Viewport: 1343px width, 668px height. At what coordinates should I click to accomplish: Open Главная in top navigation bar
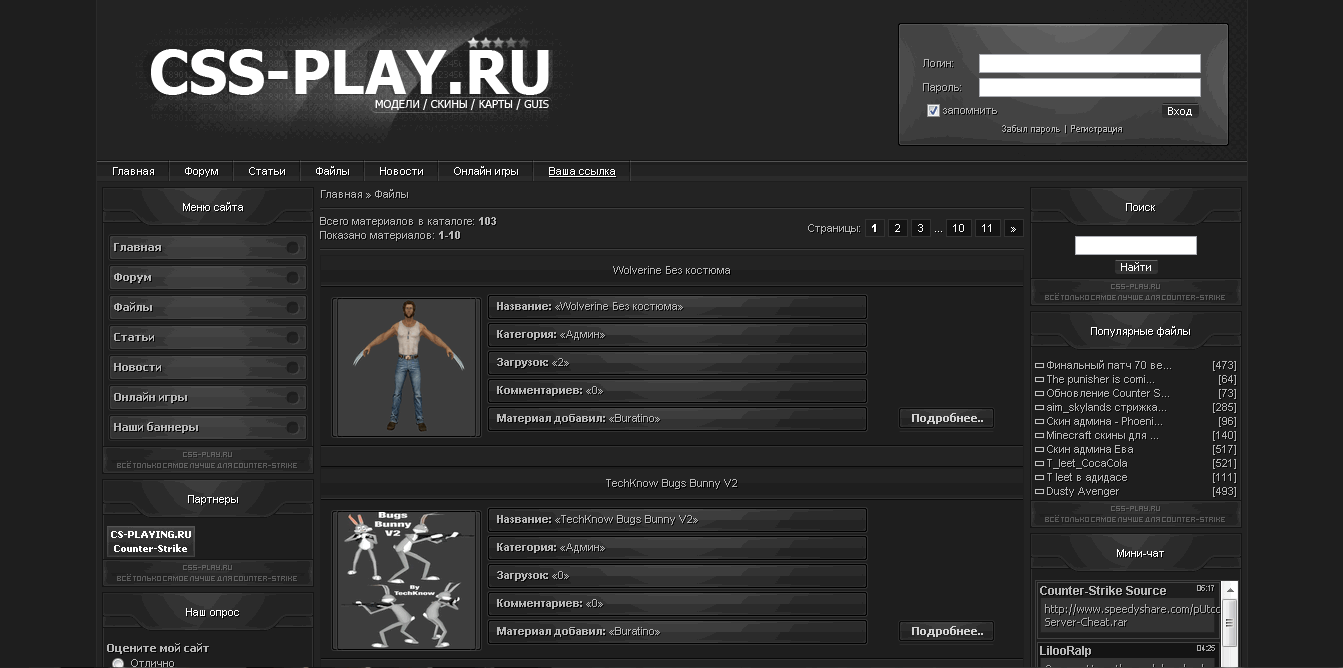point(133,171)
